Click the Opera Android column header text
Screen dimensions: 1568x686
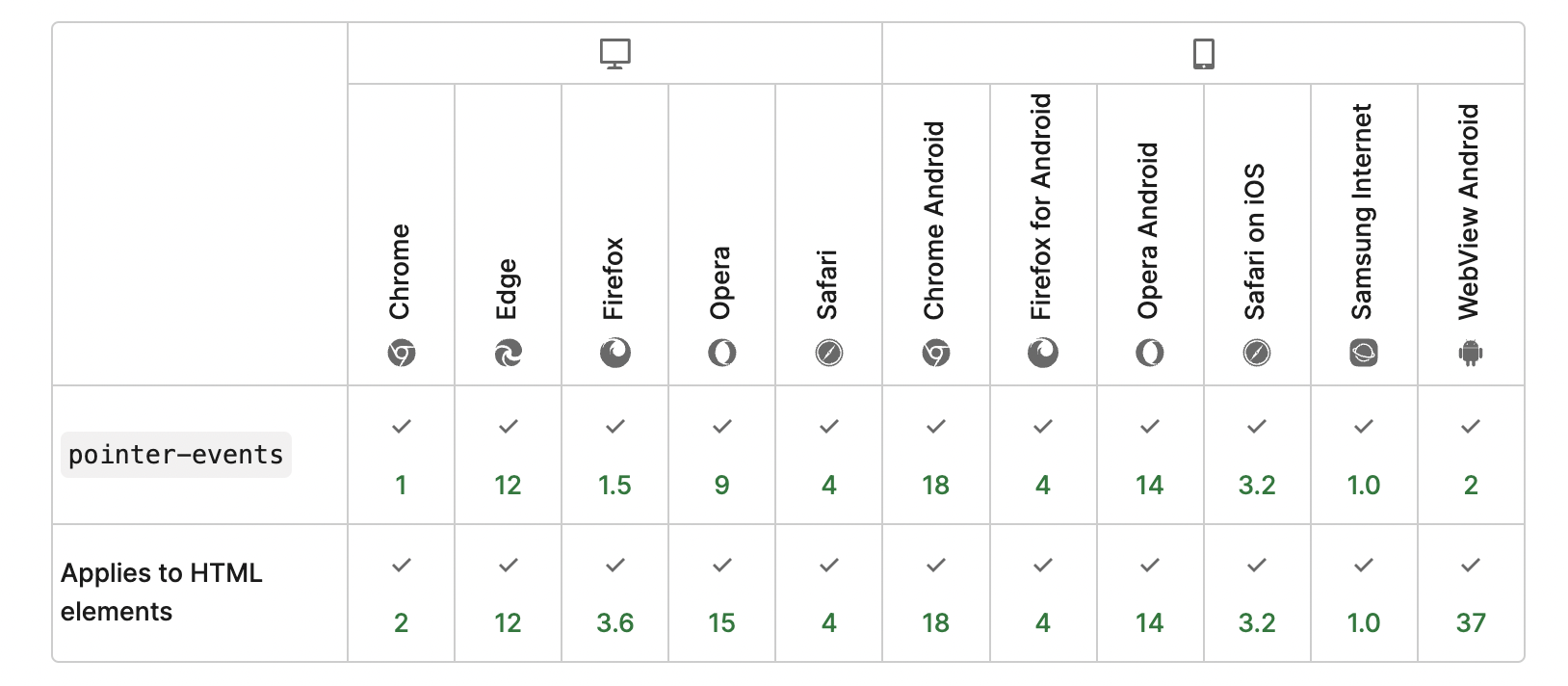pyautogui.click(x=1147, y=231)
